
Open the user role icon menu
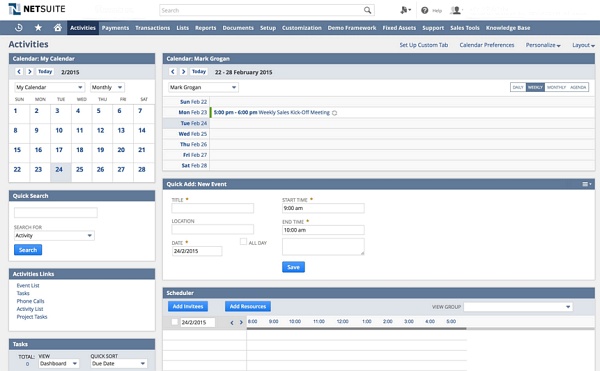[x=456, y=10]
